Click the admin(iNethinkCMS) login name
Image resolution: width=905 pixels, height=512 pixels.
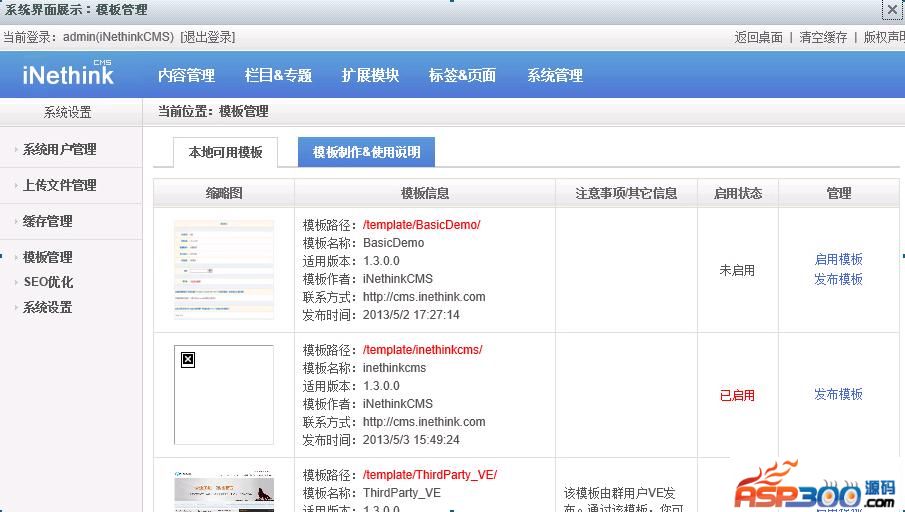click(x=118, y=38)
